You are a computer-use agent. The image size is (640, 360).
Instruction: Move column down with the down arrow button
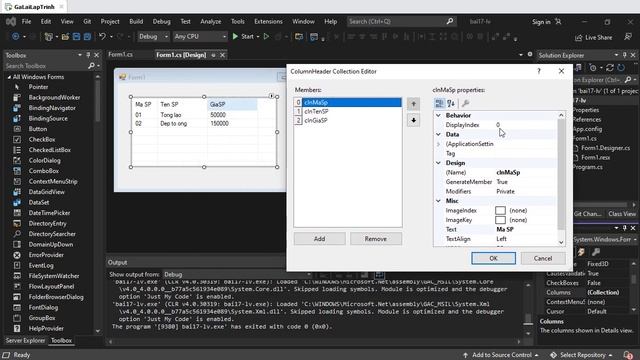413,120
